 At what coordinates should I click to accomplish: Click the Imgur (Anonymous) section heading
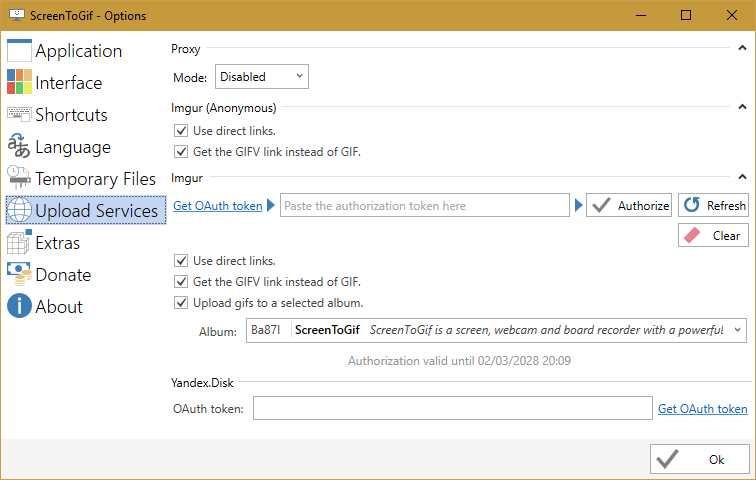(x=223, y=108)
